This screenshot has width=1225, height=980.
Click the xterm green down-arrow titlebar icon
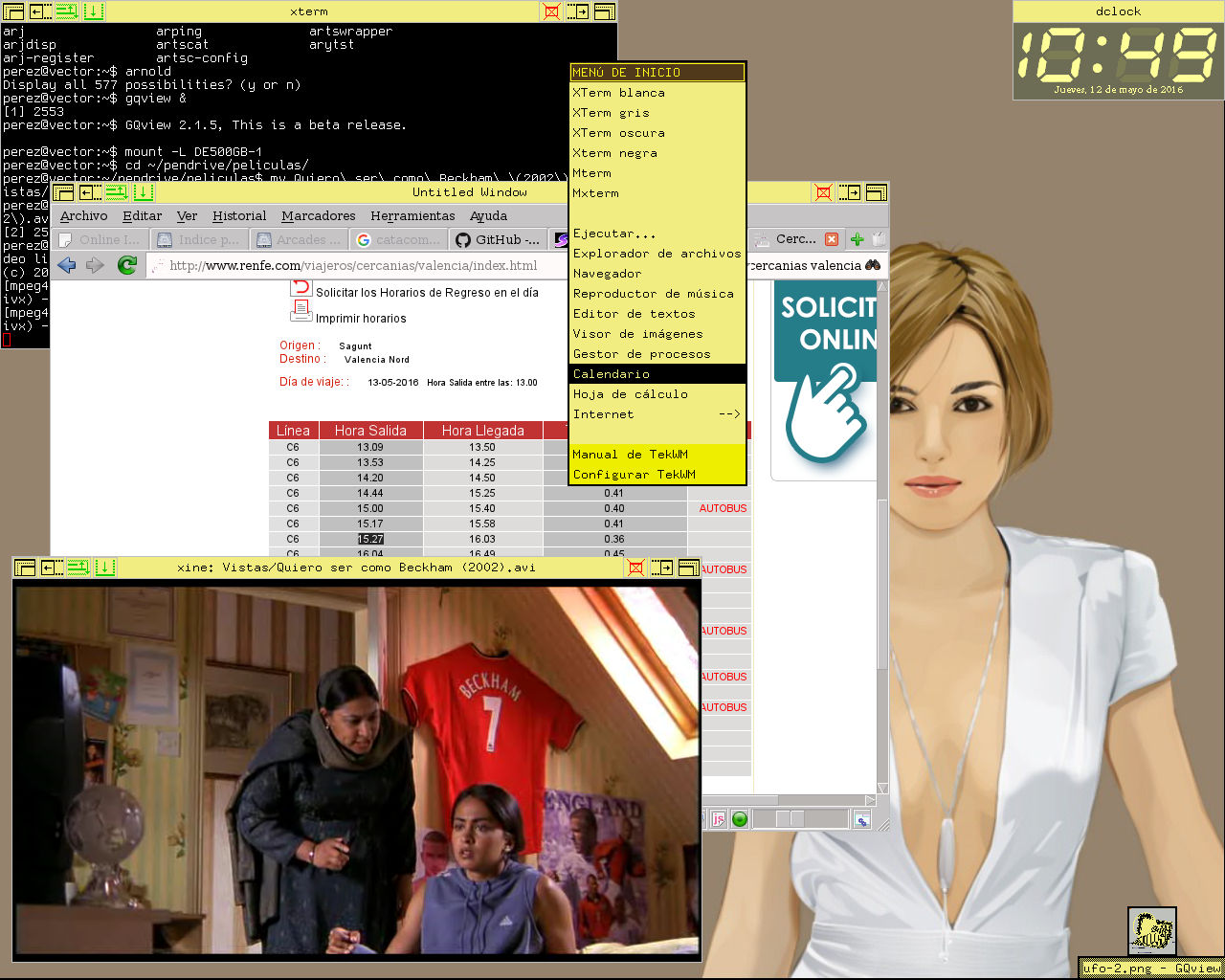pos(94,11)
